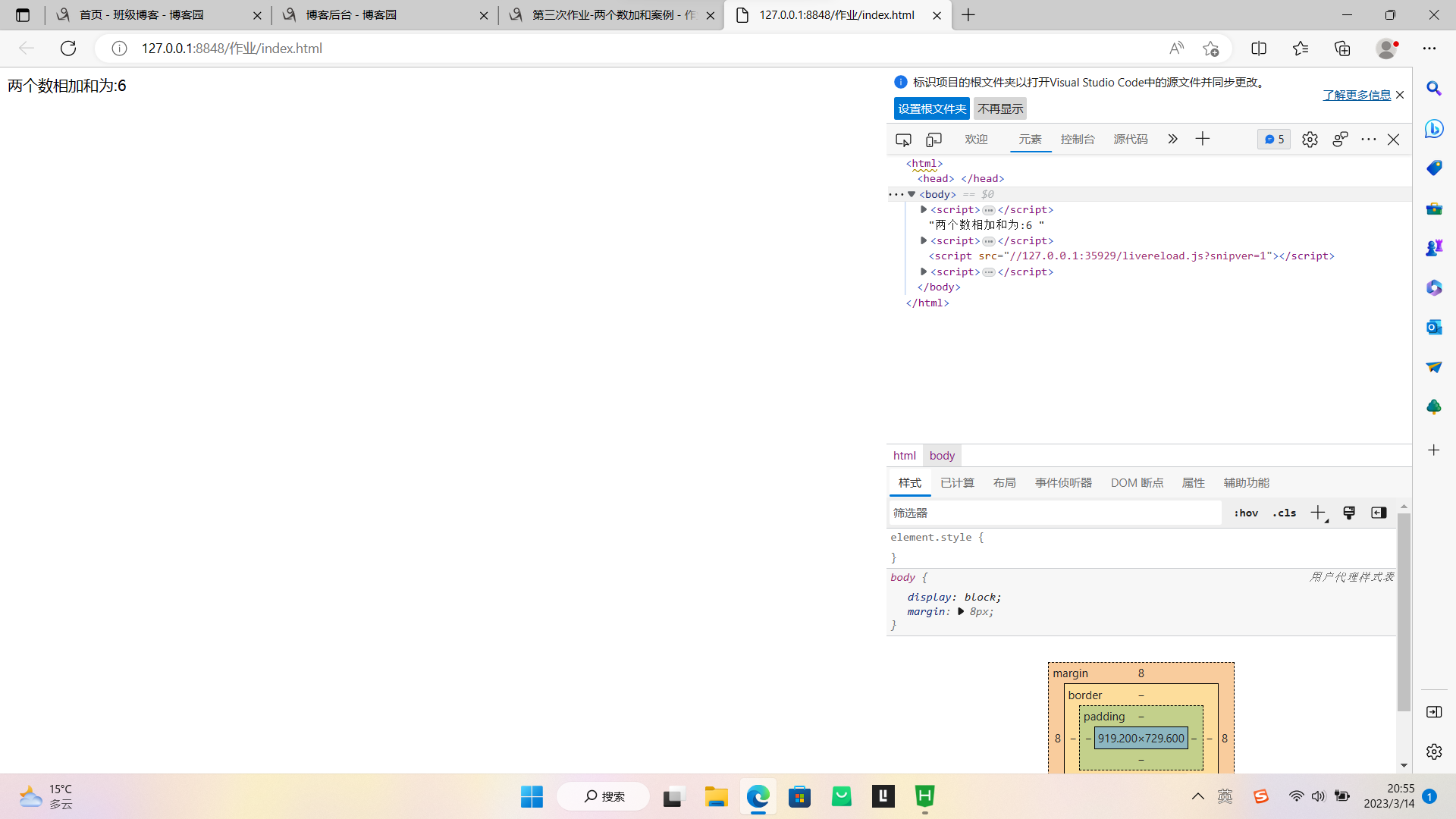Open DevTools settings gear icon
Image resolution: width=1456 pixels, height=819 pixels.
tap(1310, 140)
